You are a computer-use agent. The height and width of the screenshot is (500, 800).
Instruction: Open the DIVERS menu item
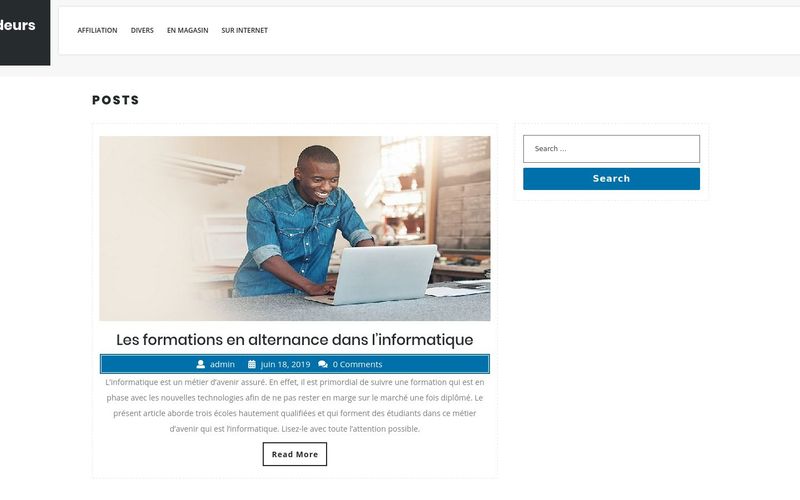pos(142,31)
